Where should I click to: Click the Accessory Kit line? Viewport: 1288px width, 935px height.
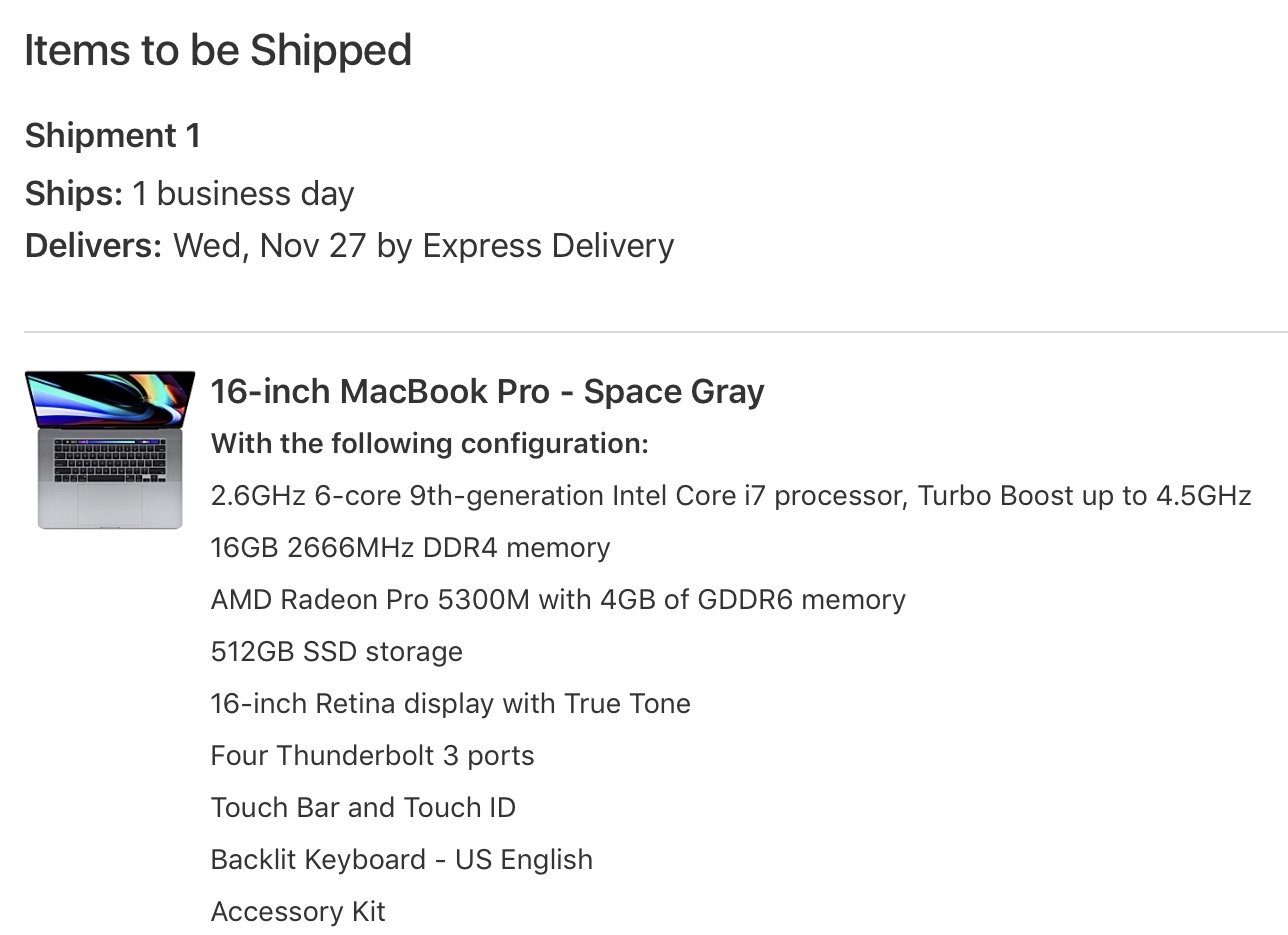point(298,912)
